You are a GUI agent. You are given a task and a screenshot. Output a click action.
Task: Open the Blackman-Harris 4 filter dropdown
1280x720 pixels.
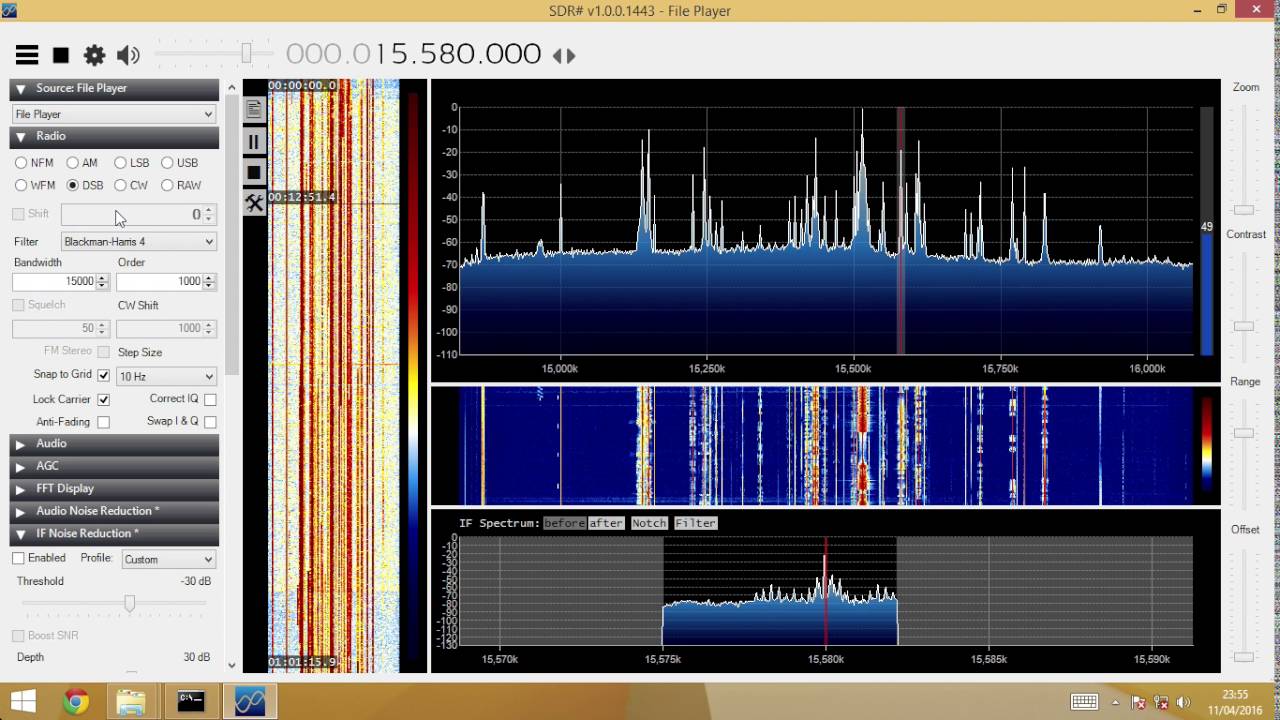tap(138, 241)
